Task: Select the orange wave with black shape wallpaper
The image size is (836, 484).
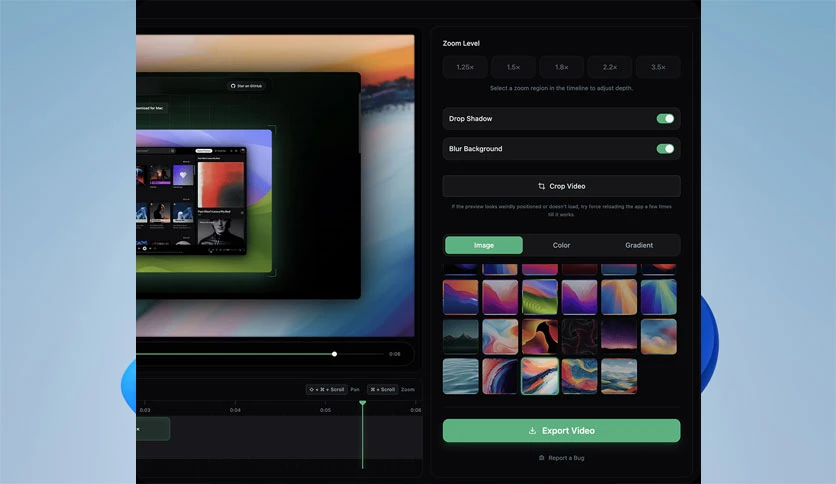Action: tap(540, 337)
